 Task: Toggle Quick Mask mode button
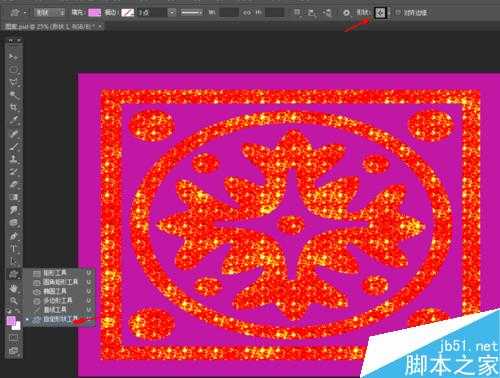point(14,338)
